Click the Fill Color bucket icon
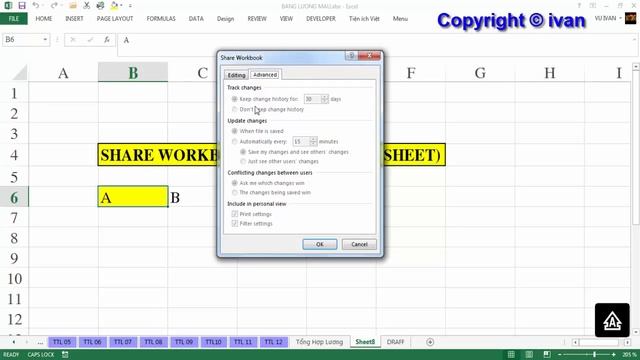Viewport: 640px width, 360px height. point(114,5)
